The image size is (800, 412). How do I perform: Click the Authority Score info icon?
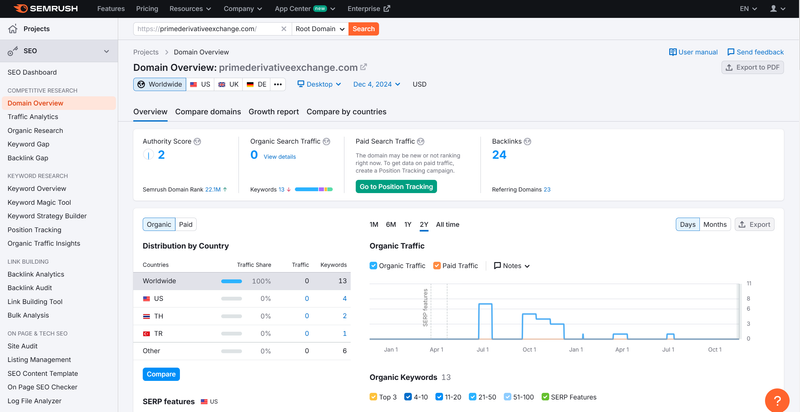coord(197,141)
